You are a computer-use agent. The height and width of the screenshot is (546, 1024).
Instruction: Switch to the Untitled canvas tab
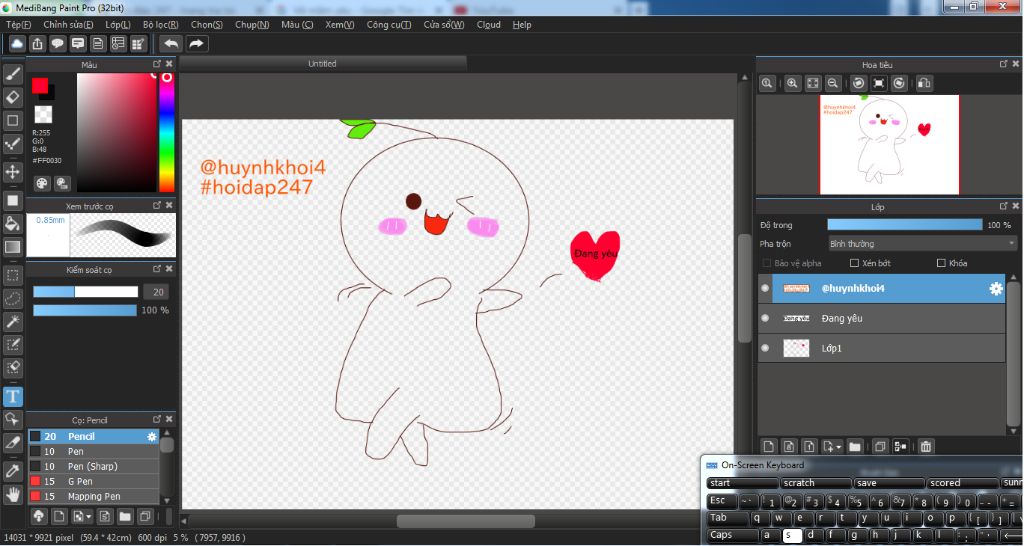pos(323,63)
